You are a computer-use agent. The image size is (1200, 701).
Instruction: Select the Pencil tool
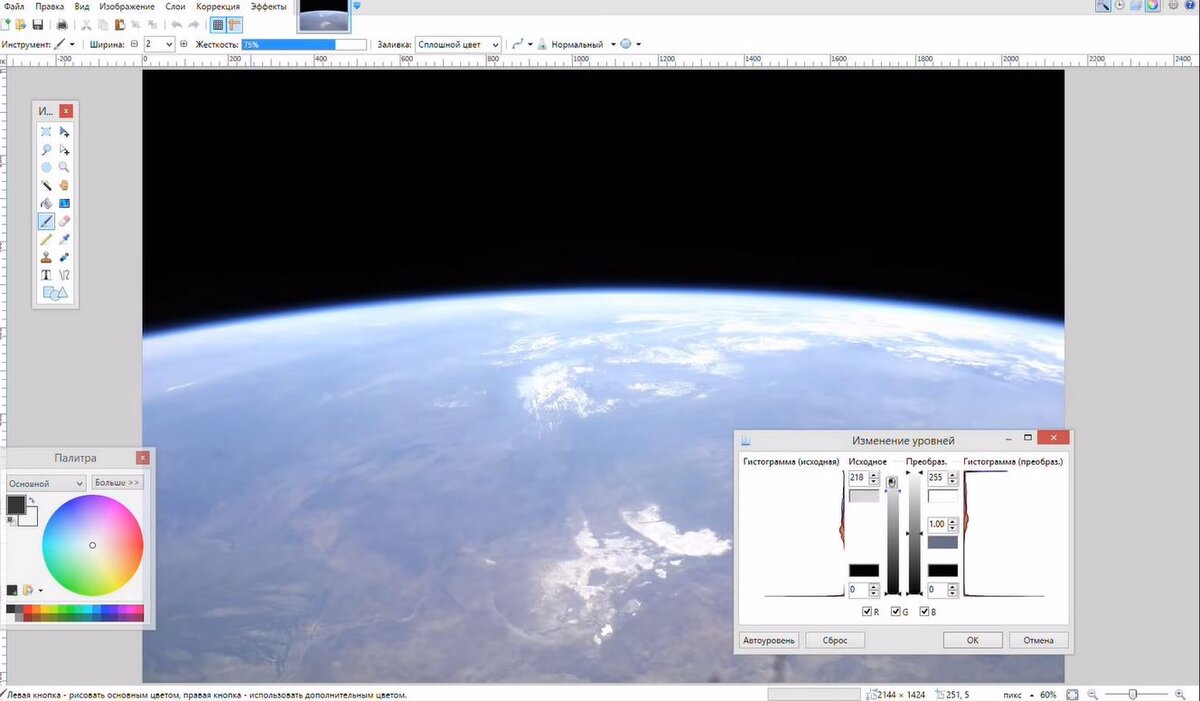(46, 239)
